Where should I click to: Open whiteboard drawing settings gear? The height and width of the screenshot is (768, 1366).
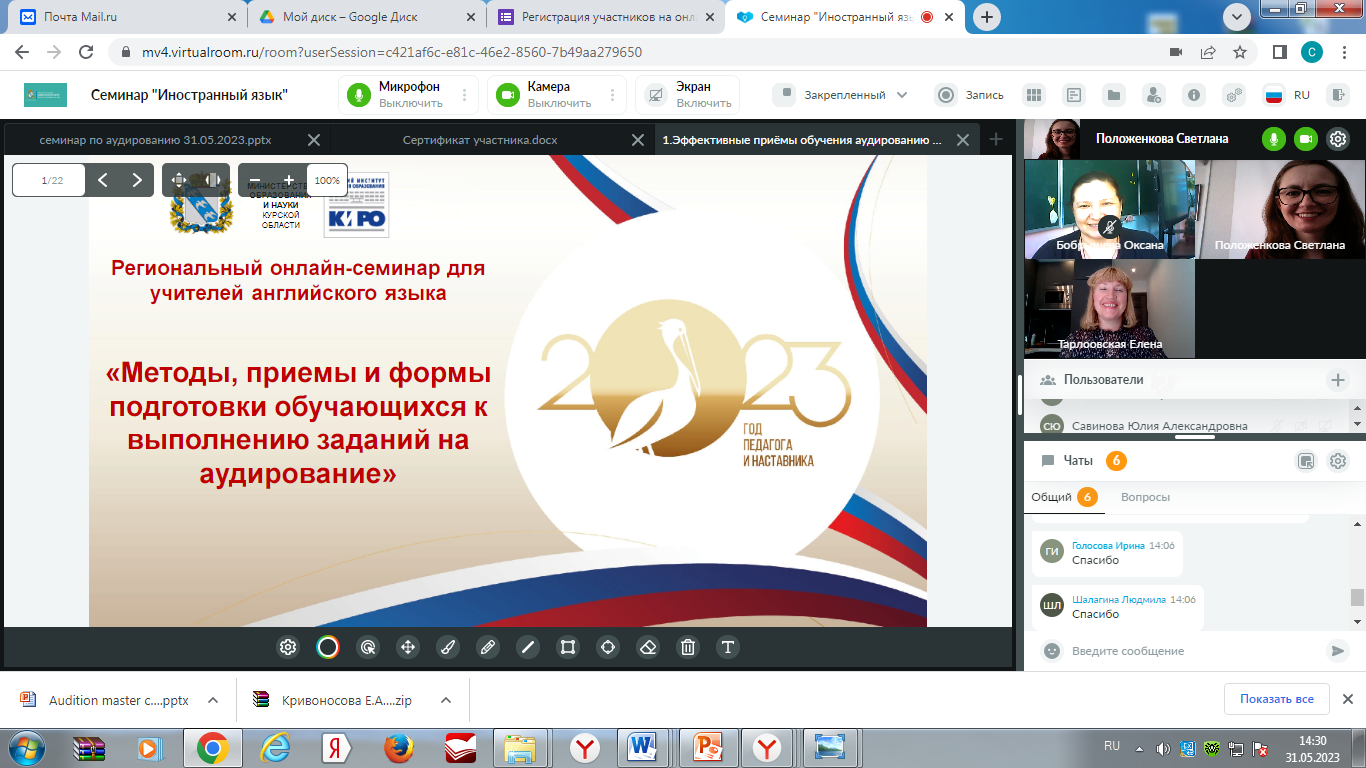pos(288,647)
